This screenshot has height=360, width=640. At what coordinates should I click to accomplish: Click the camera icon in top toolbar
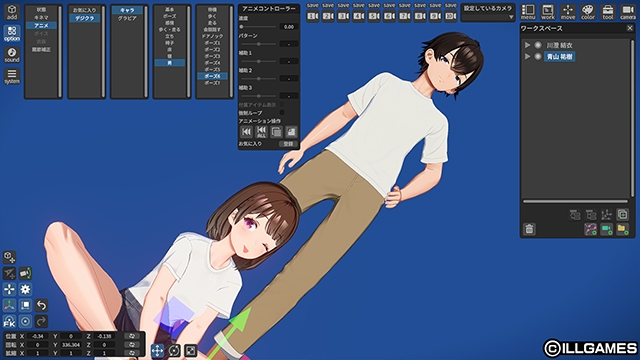[x=628, y=12]
